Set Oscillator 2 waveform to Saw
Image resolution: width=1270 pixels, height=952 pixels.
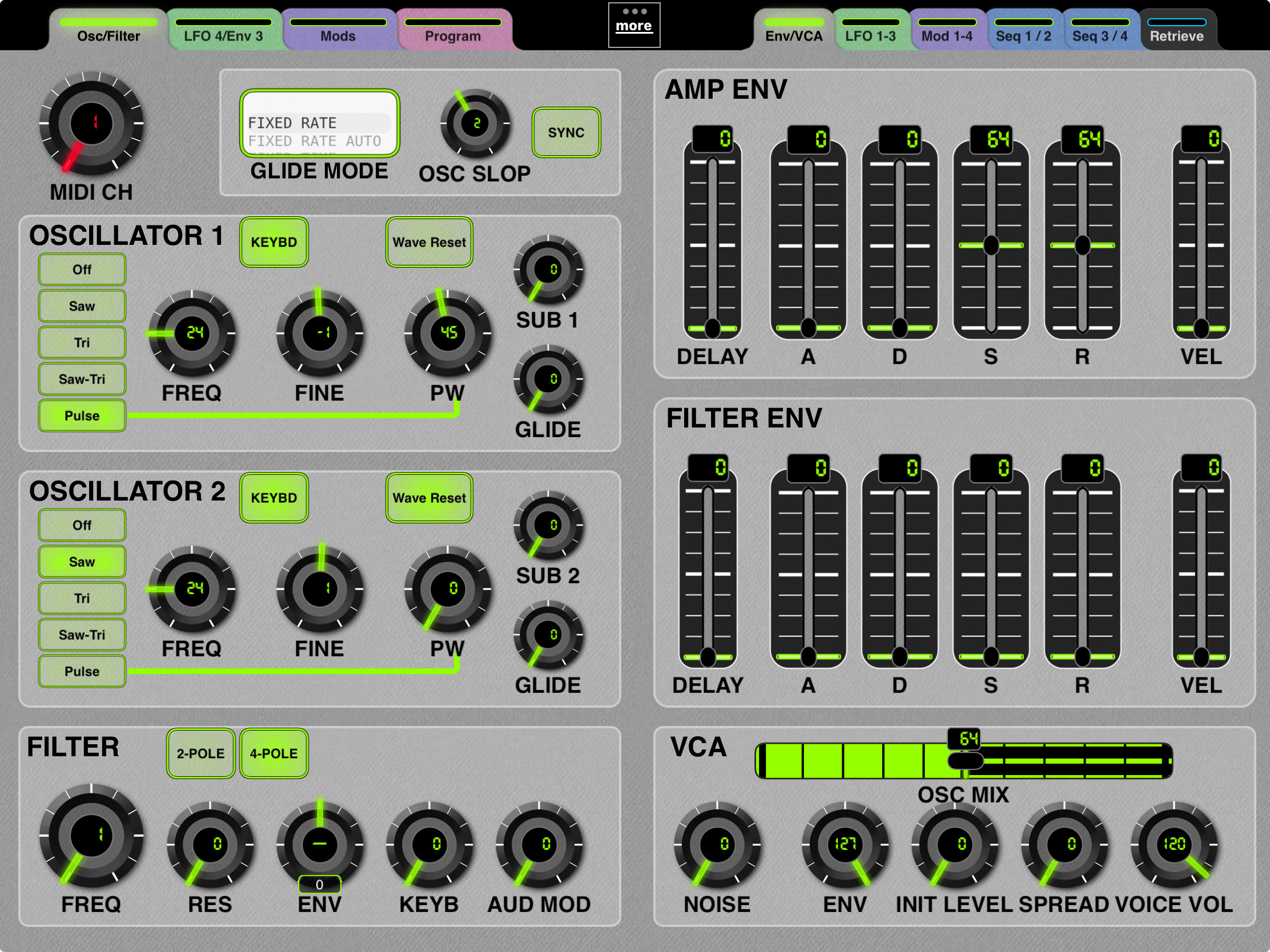[x=82, y=562]
